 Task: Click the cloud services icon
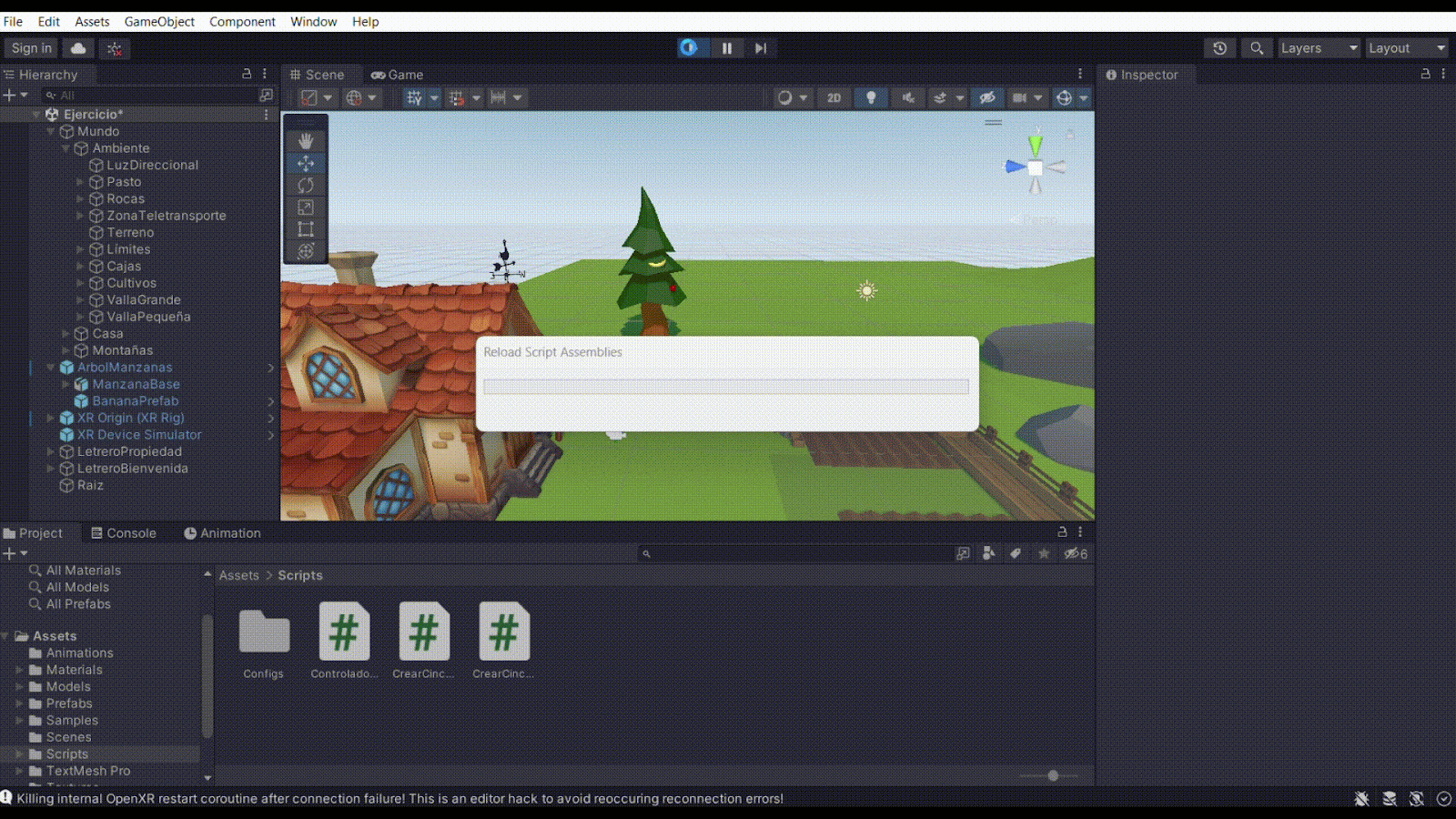(78, 48)
